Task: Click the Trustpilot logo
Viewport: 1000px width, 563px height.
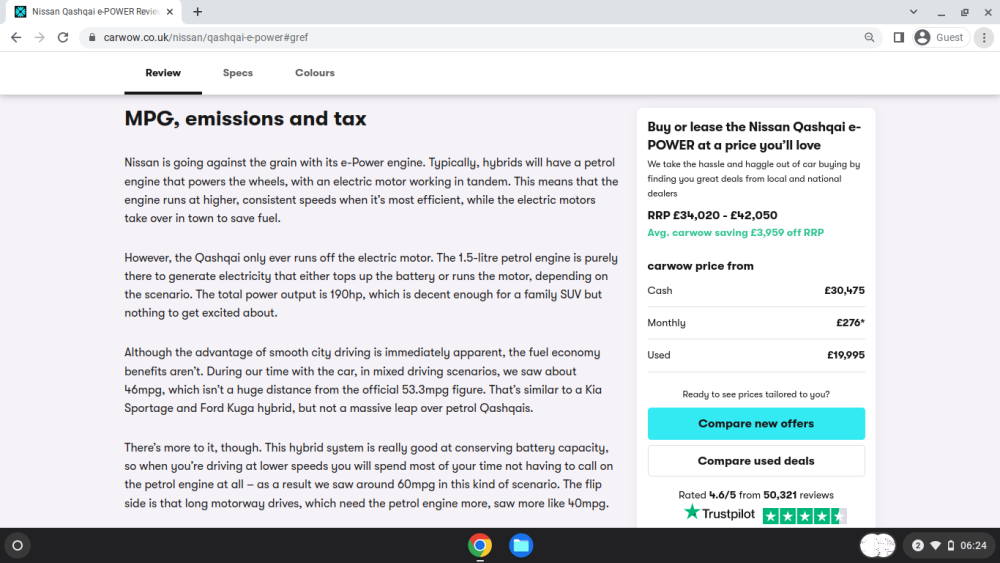Action: [719, 513]
